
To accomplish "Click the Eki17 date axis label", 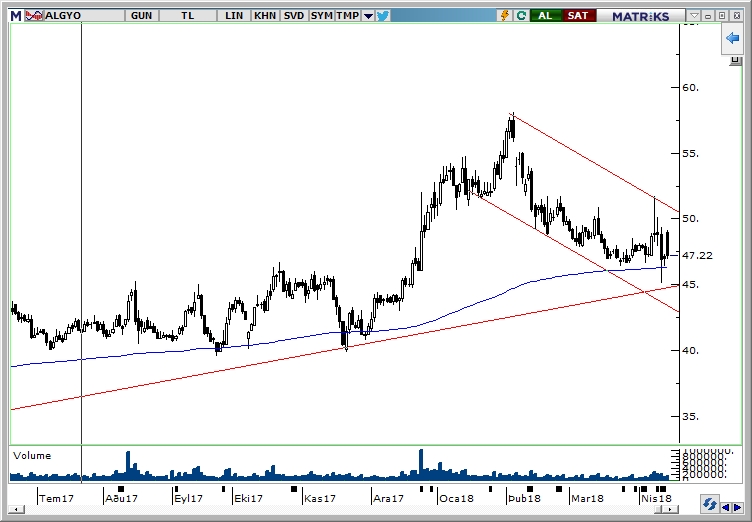I will point(248,498).
